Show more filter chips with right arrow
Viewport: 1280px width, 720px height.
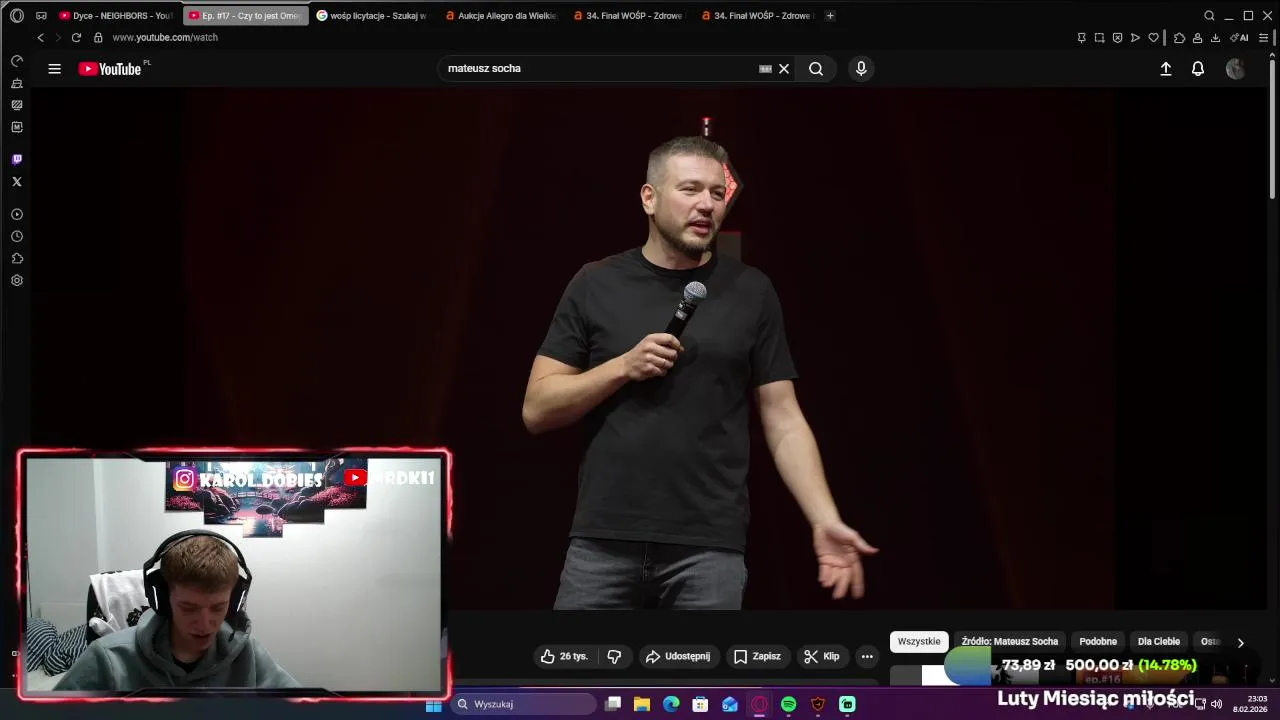tap(1241, 643)
